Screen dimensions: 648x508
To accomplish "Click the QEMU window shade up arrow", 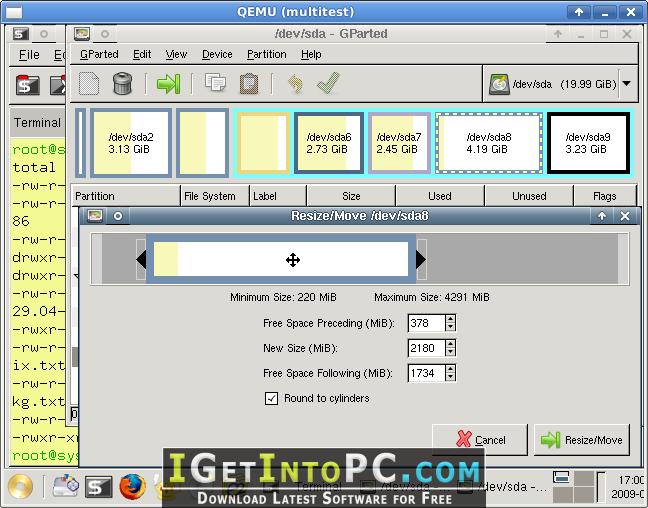I will point(579,12).
